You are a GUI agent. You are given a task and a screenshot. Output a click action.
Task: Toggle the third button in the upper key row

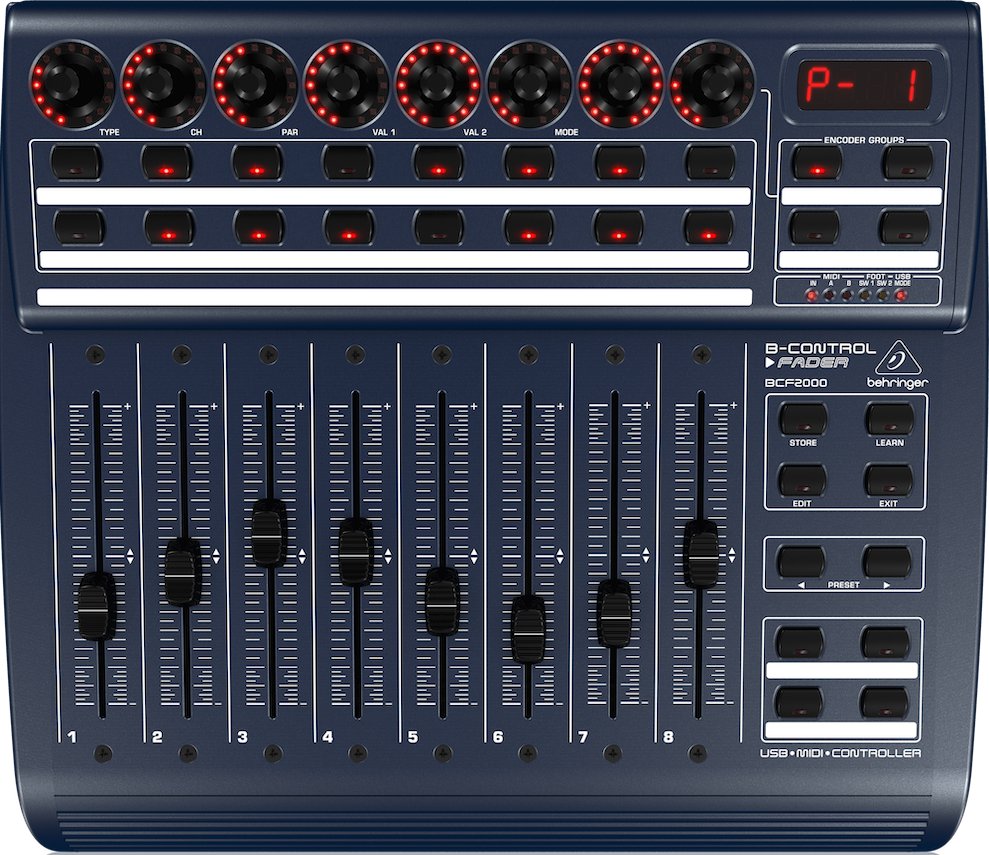coord(257,162)
